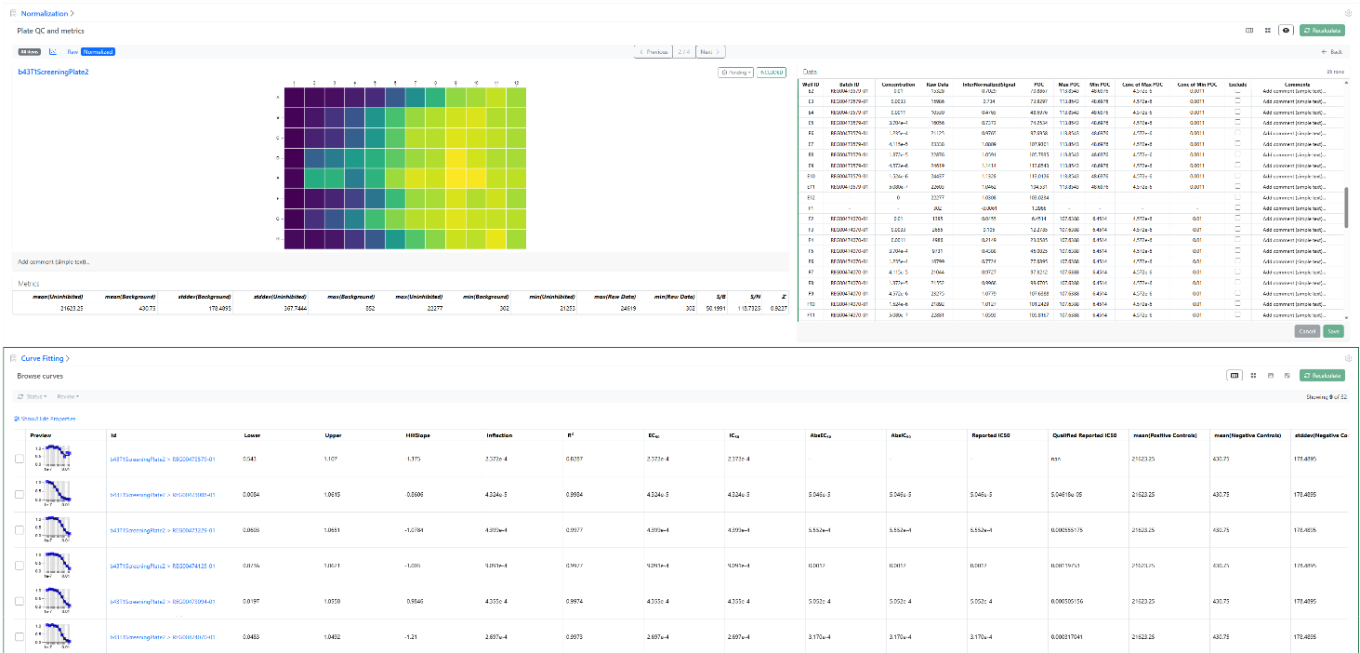Open Normalization panel settings gear
This screenshot has width=1360, height=653.
pos(1348,13)
